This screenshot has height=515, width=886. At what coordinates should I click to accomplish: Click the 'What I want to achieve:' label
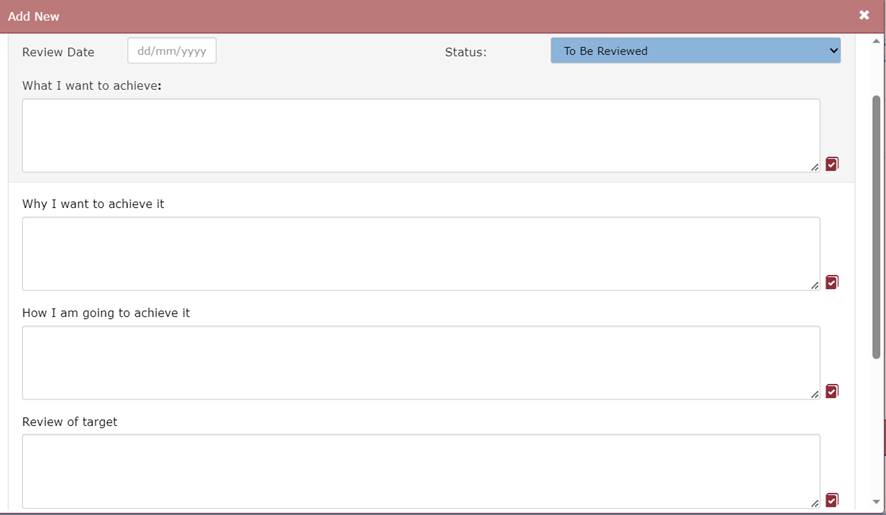click(92, 85)
